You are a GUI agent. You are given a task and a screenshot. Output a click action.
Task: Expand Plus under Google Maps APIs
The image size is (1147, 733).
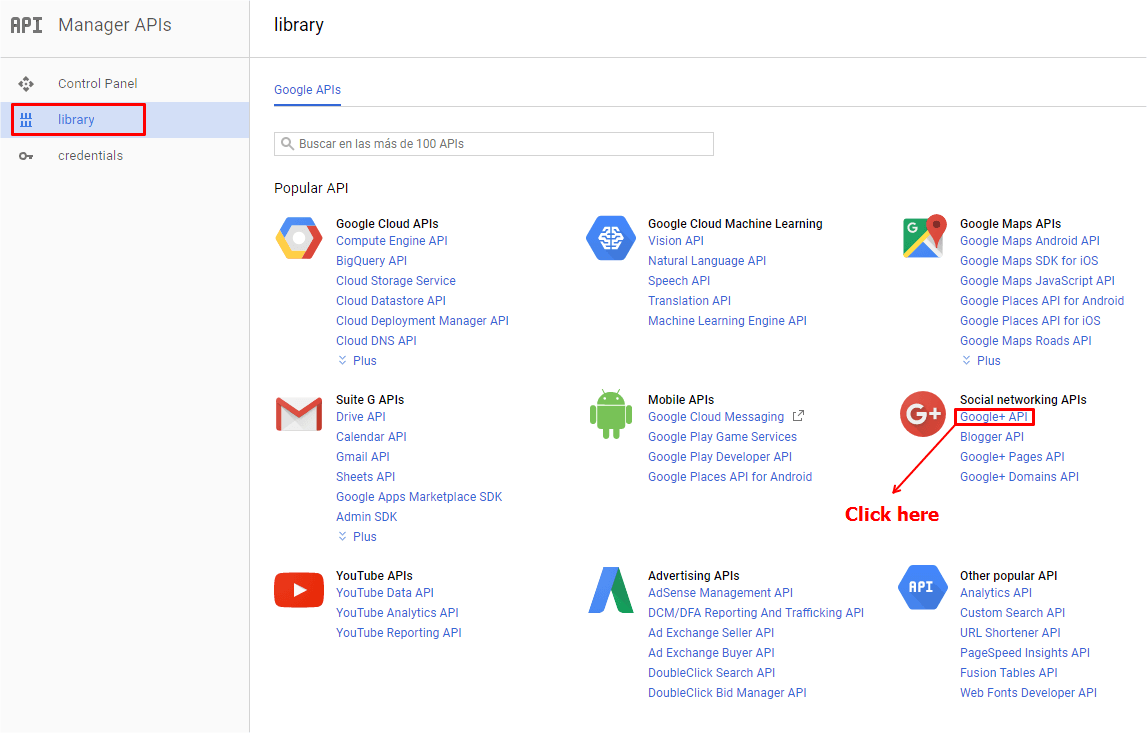981,361
